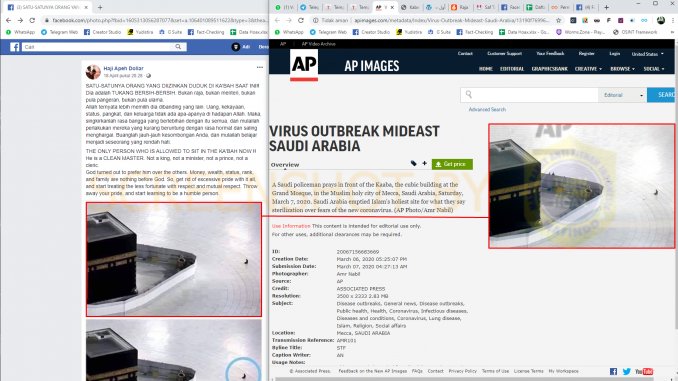Click the Tidak aman site info icon
Image resolution: width=678 pixels, height=381 pixels.
coord(316,20)
